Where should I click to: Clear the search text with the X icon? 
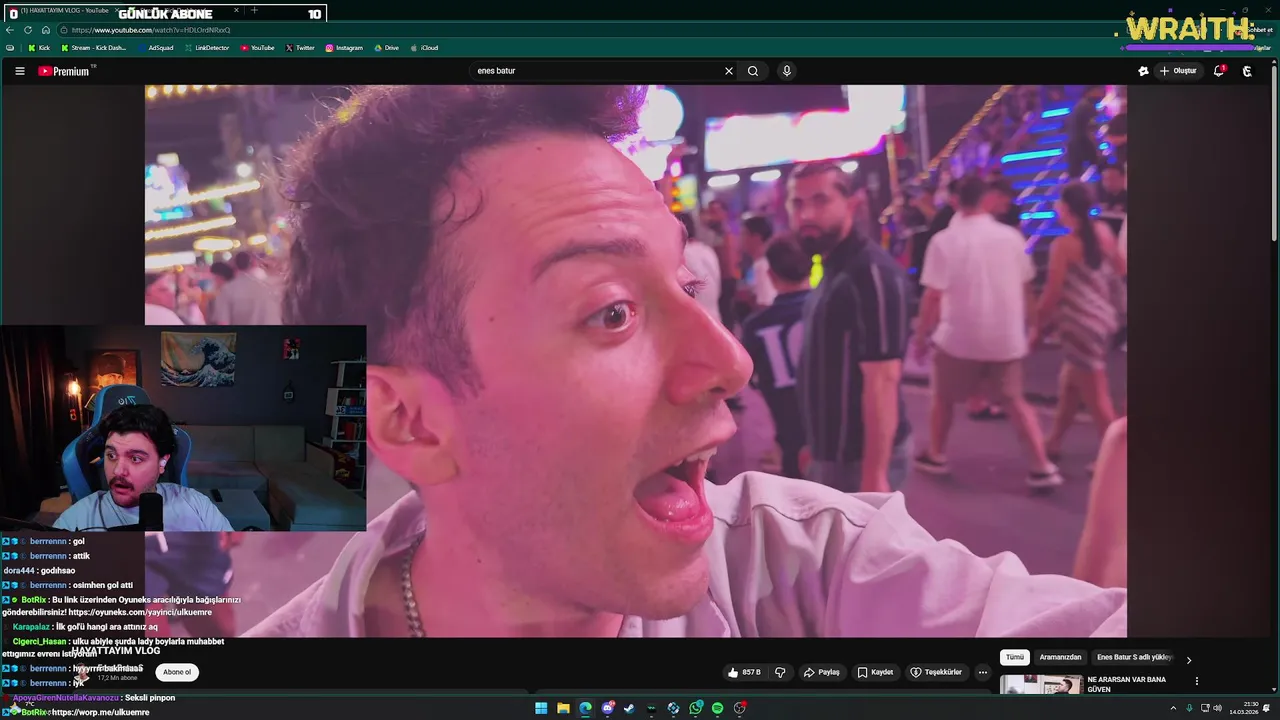click(729, 71)
